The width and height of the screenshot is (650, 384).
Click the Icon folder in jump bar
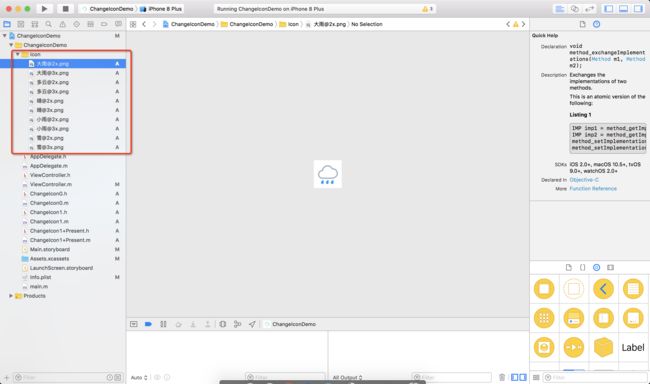point(289,24)
